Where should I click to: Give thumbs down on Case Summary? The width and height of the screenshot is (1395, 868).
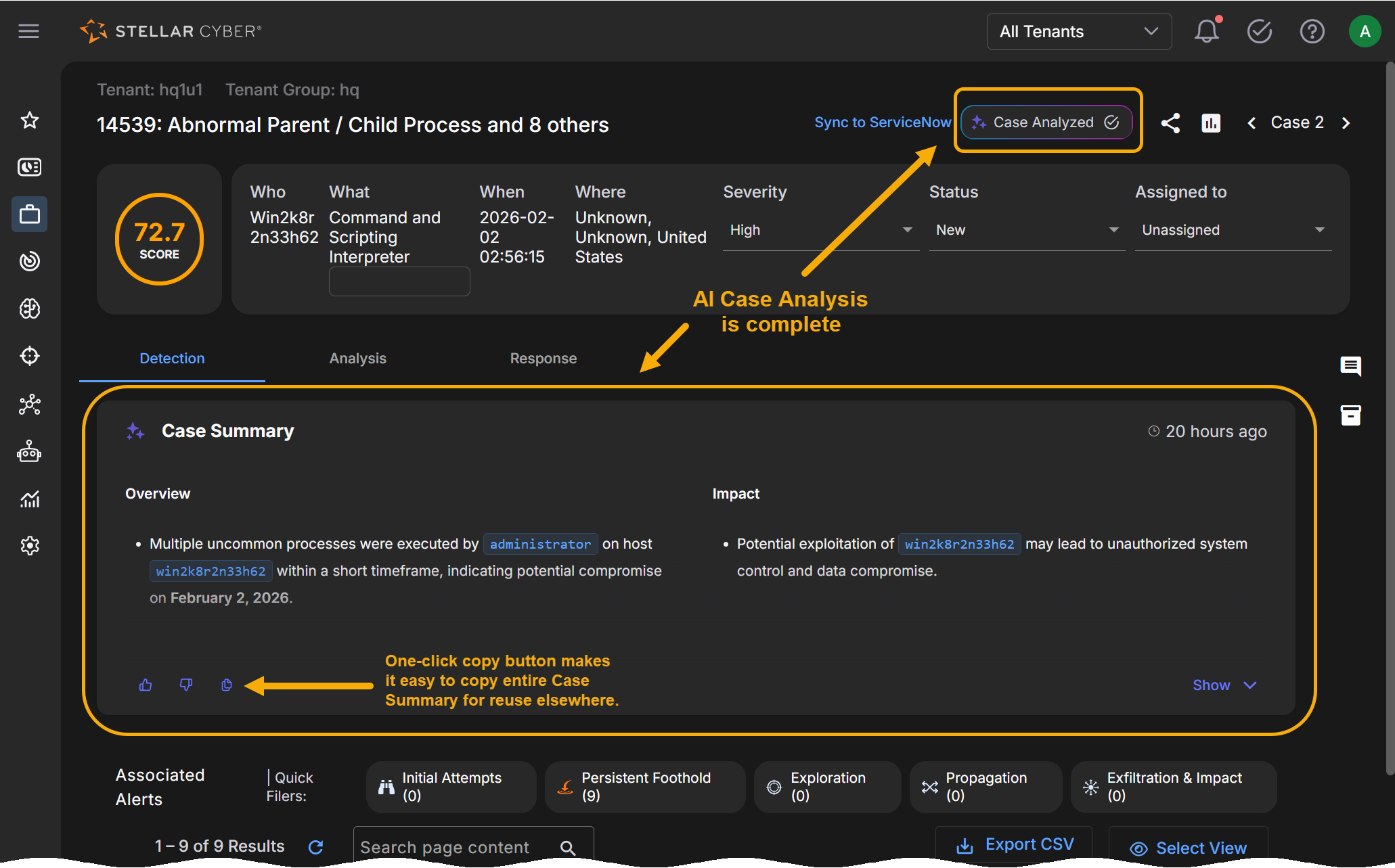tap(186, 685)
